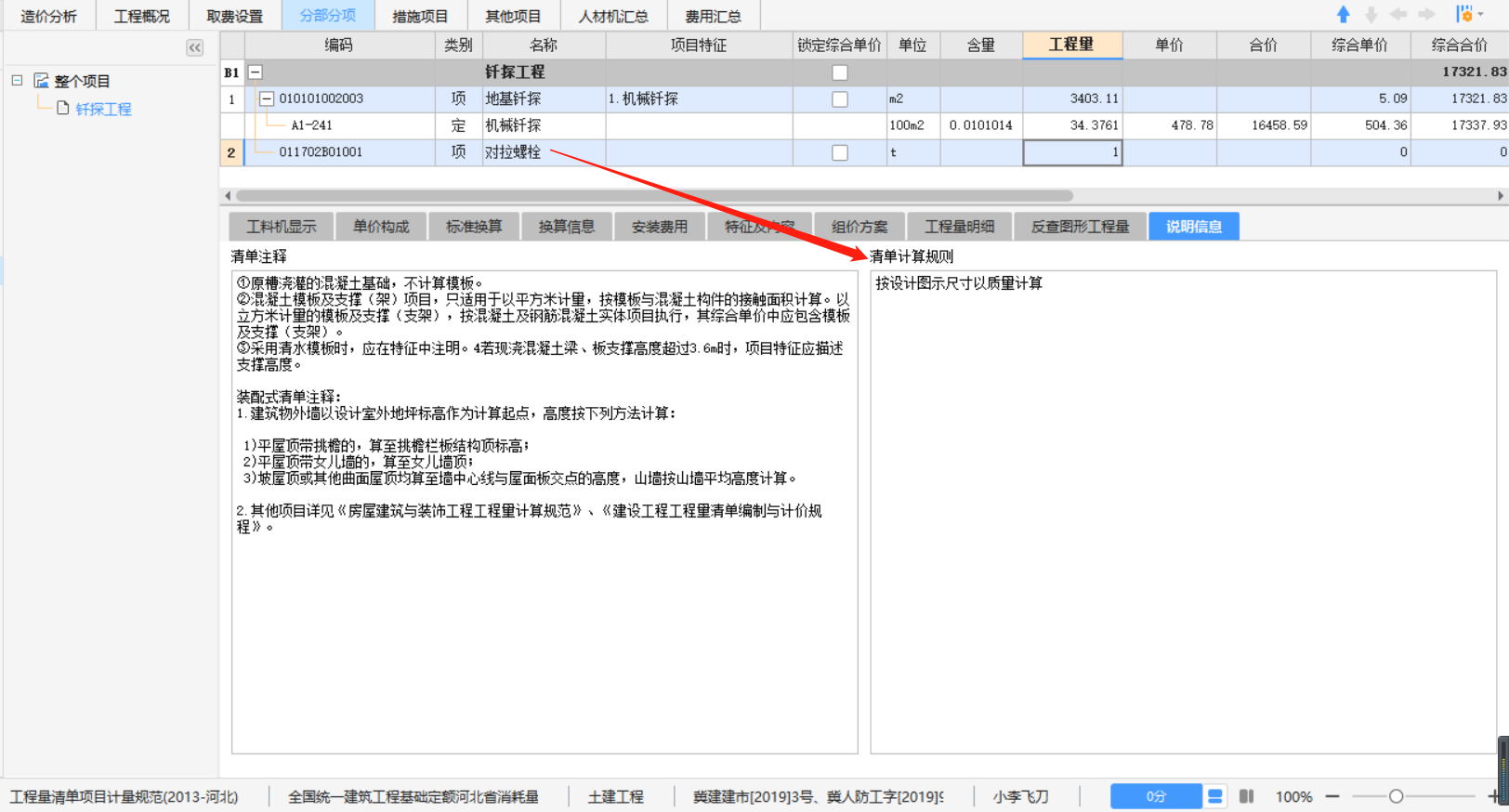This screenshot has width=1509, height=812.
Task: Click the 0分 score button
Action: [x=1156, y=796]
